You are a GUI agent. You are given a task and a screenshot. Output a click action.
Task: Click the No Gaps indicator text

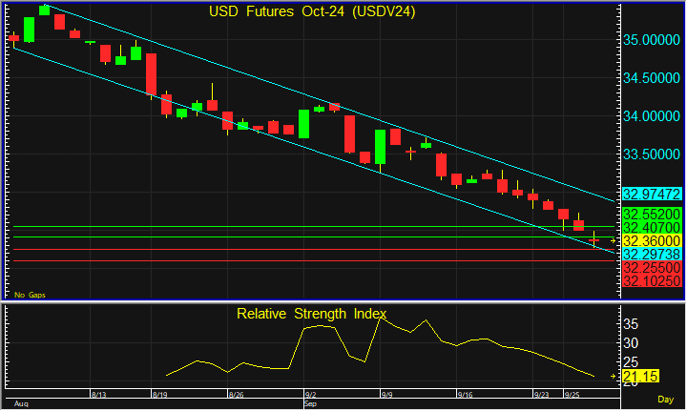[28, 295]
